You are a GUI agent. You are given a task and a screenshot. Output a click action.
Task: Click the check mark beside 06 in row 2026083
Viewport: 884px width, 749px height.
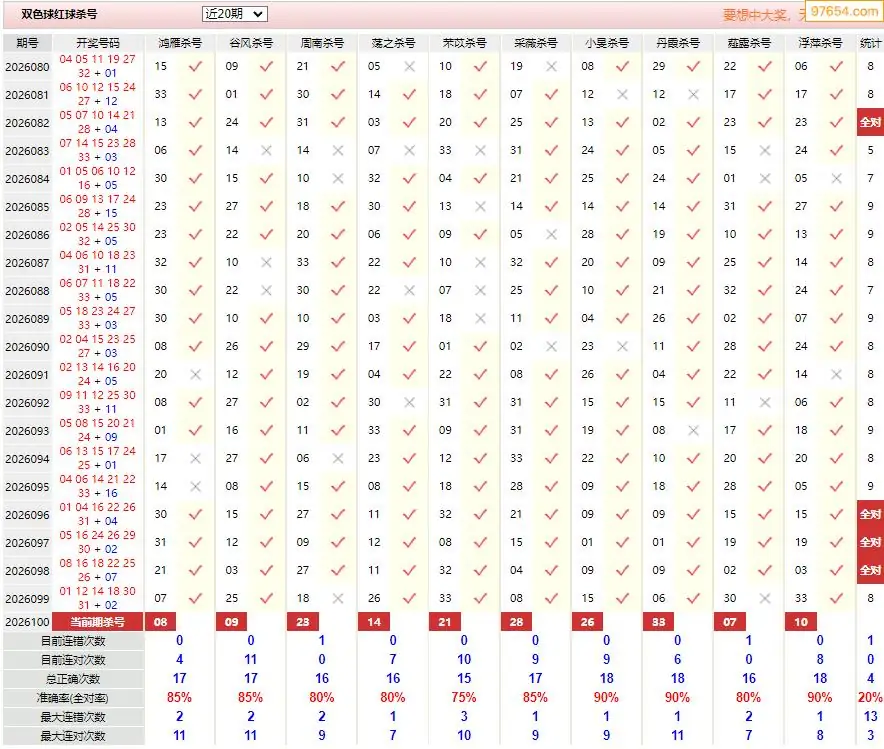pos(196,150)
